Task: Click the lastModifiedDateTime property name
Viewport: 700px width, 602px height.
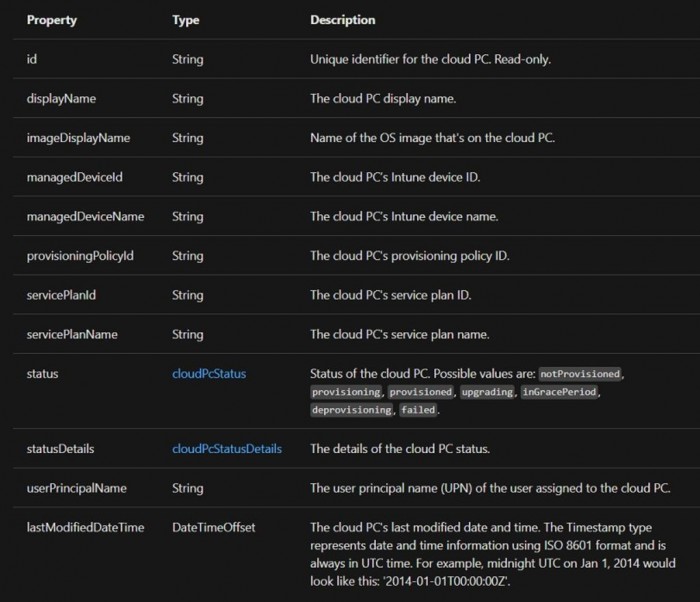Action: [85, 527]
